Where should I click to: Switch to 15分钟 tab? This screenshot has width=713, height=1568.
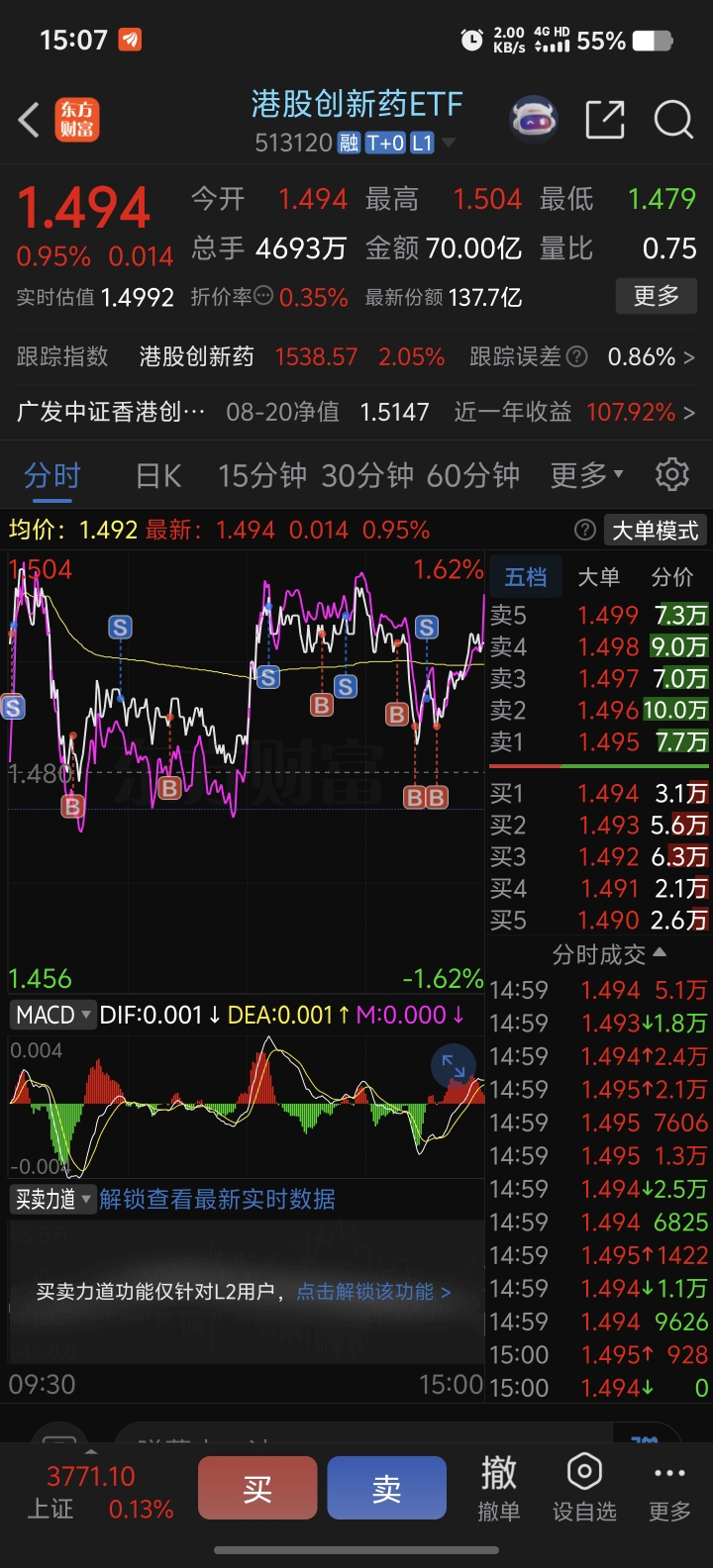pos(262,475)
